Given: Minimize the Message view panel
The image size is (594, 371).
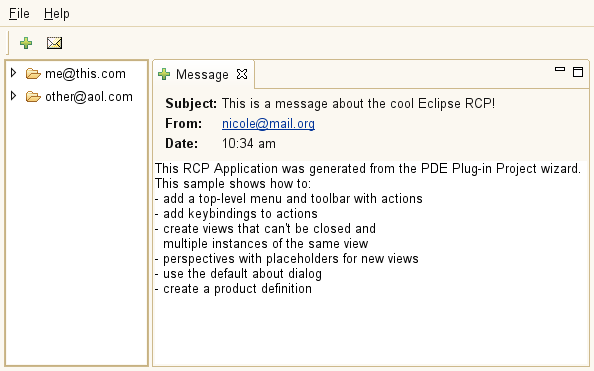Looking at the screenshot, I should coord(560,69).
